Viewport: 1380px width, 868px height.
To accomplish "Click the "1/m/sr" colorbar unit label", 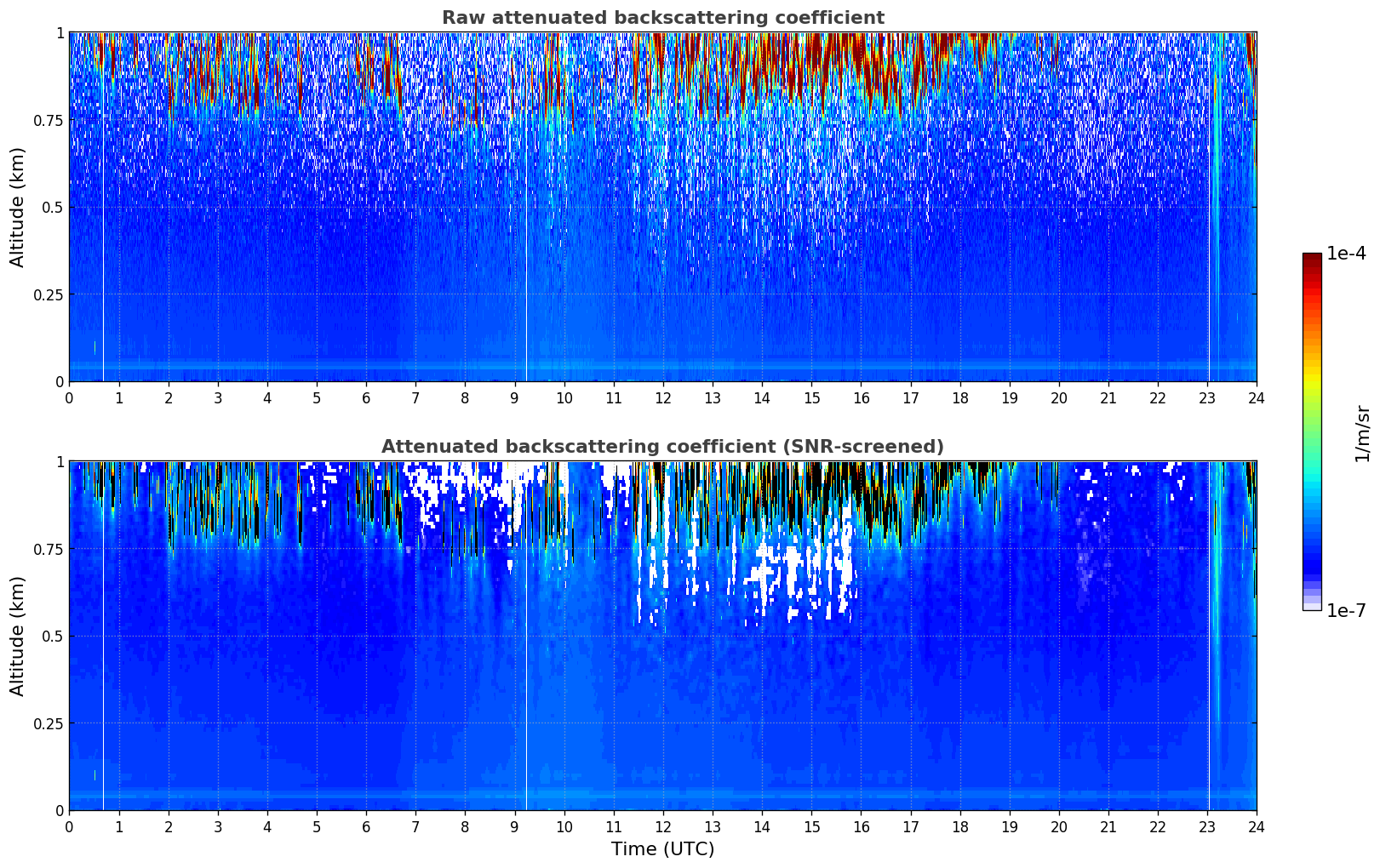I will 1362,432.
